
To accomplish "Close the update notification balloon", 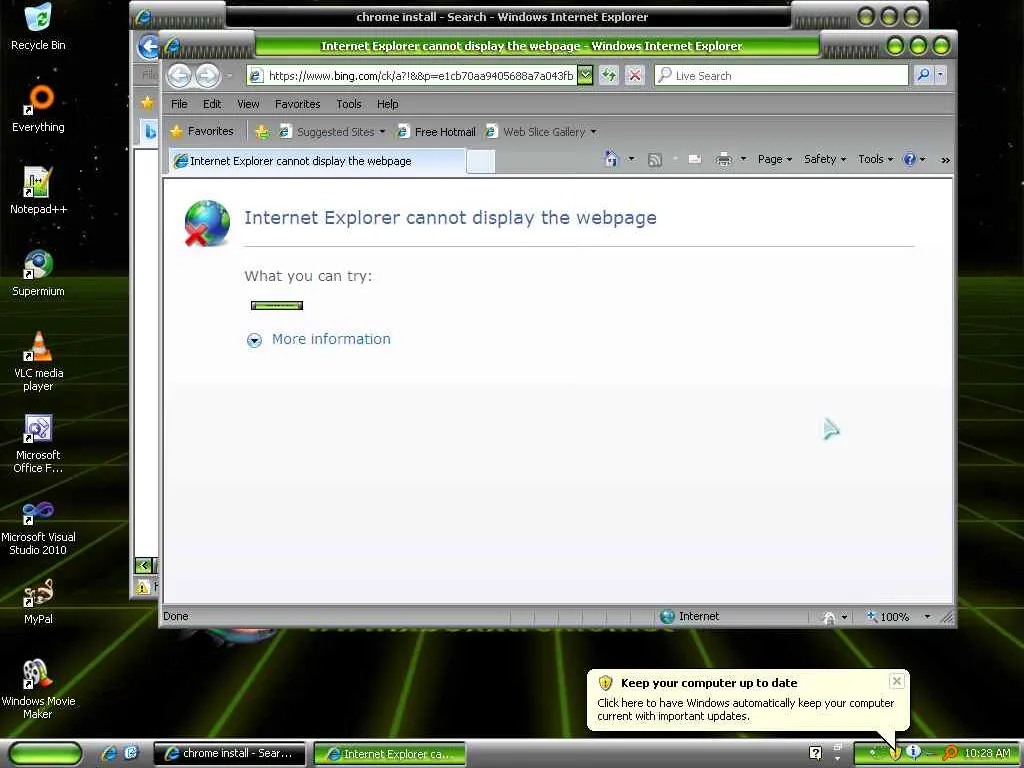I will pos(897,681).
